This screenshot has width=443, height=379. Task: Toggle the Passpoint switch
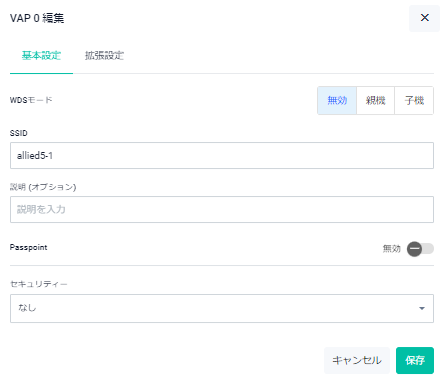click(420, 249)
